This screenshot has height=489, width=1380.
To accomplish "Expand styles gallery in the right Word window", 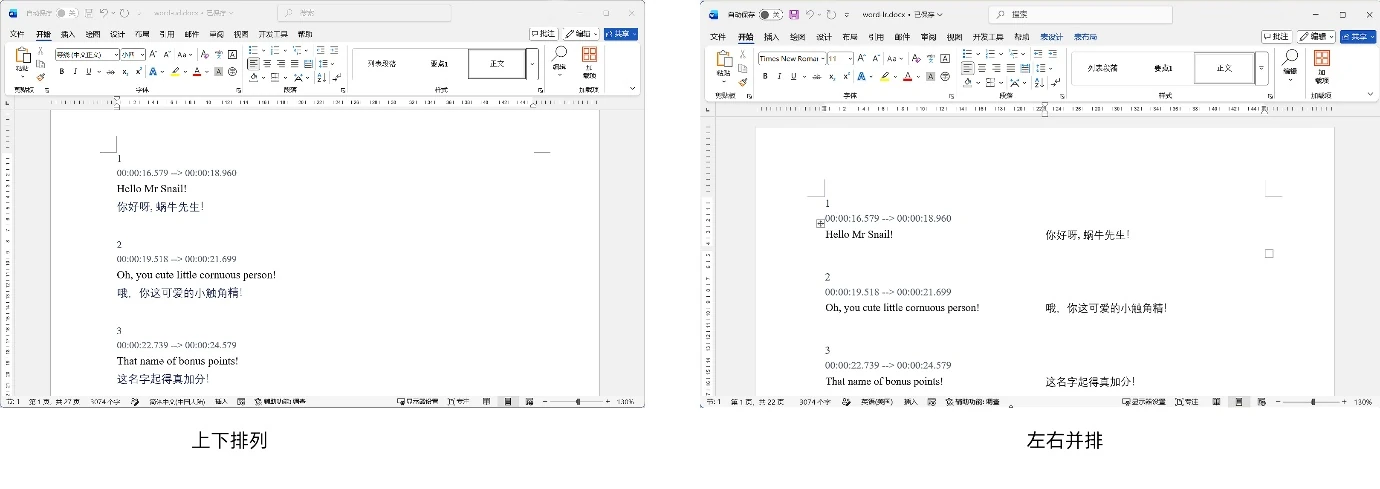I will pyautogui.click(x=1261, y=68).
